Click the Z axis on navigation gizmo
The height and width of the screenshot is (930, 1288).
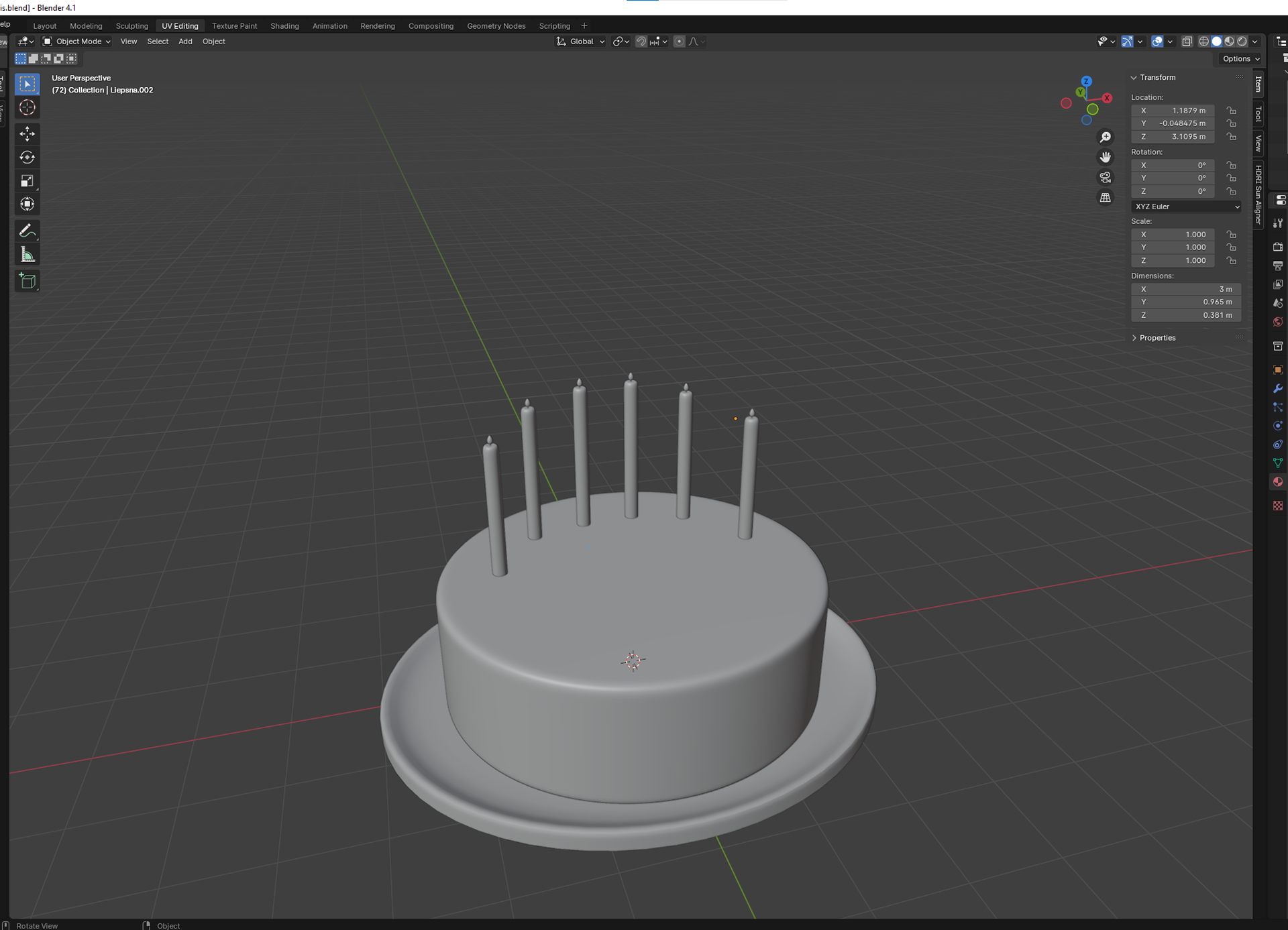(1086, 81)
